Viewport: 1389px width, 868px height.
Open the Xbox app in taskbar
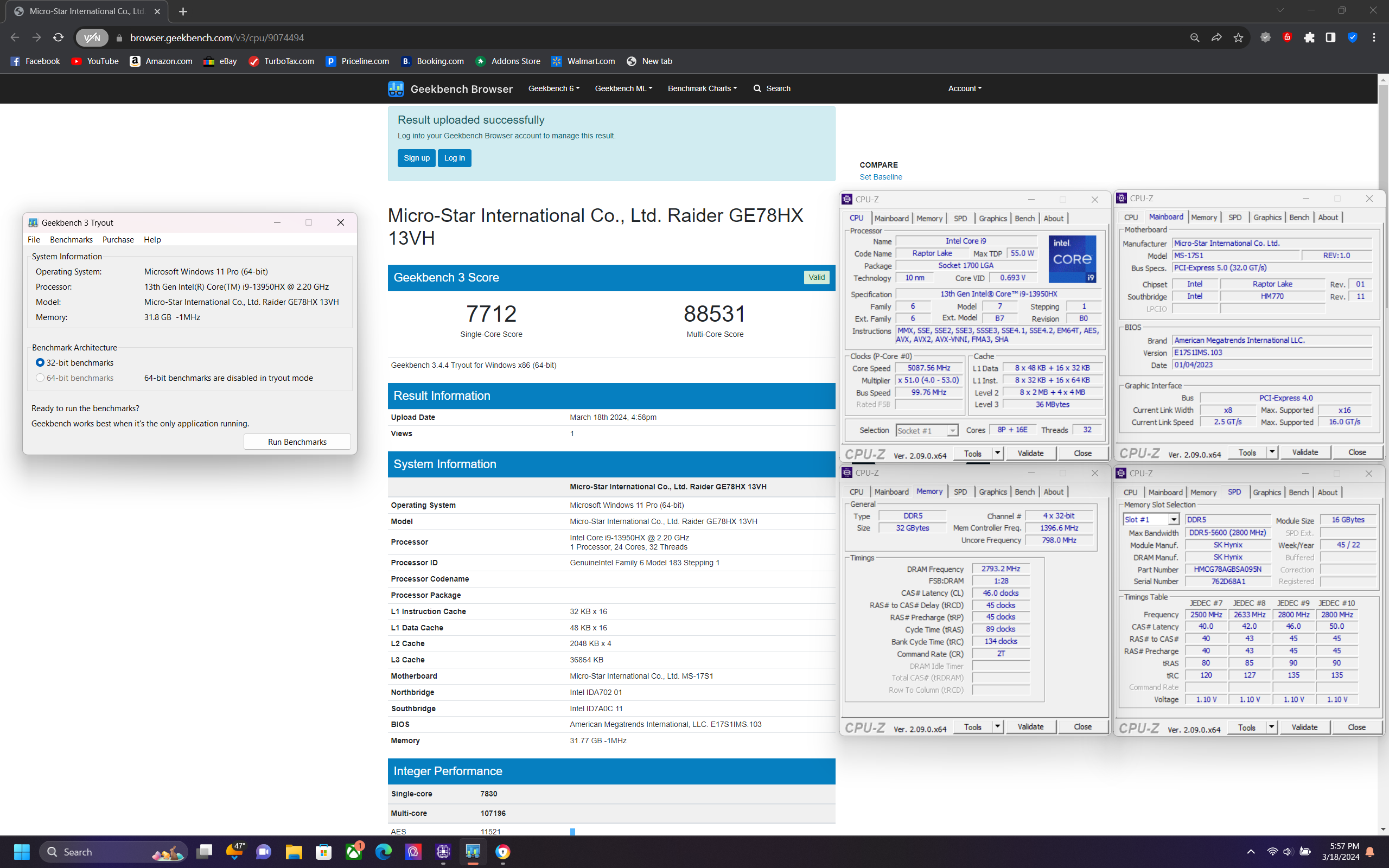(x=354, y=851)
